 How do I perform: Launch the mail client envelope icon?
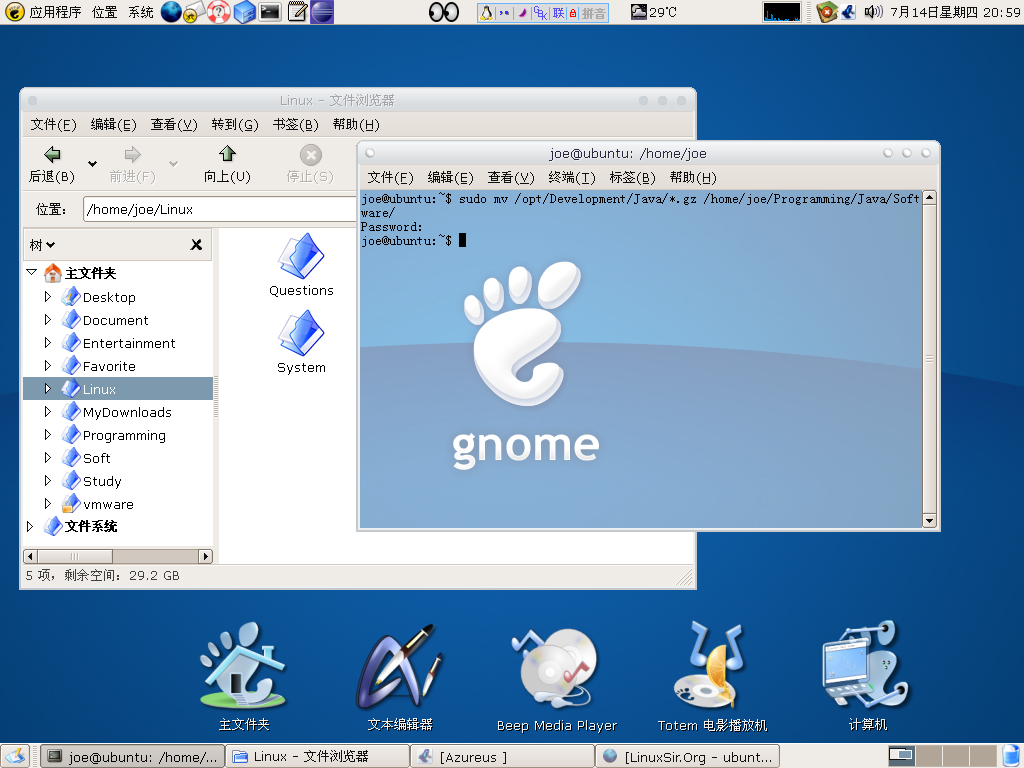tap(194, 12)
